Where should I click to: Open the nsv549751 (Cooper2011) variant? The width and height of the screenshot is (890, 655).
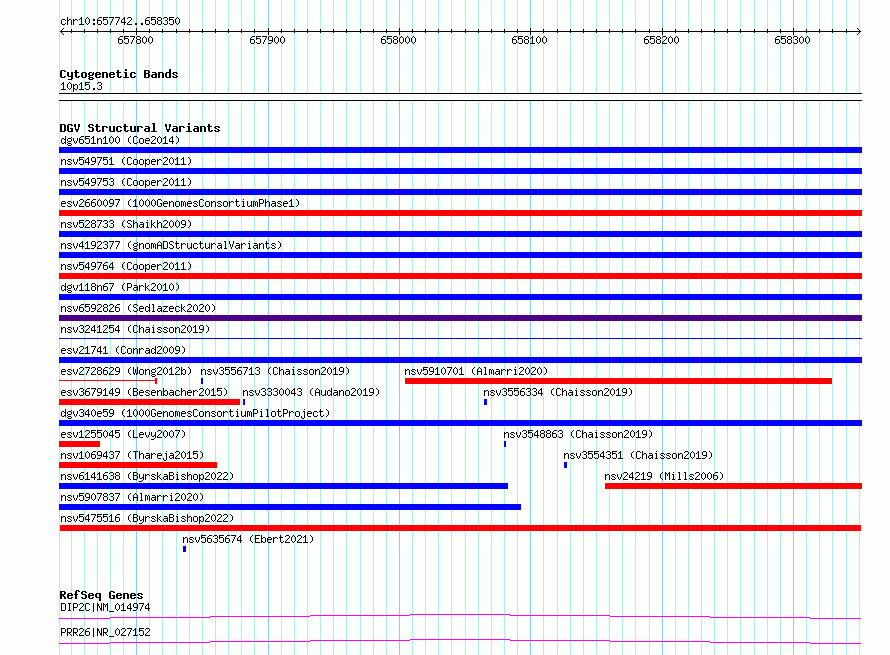(126, 161)
